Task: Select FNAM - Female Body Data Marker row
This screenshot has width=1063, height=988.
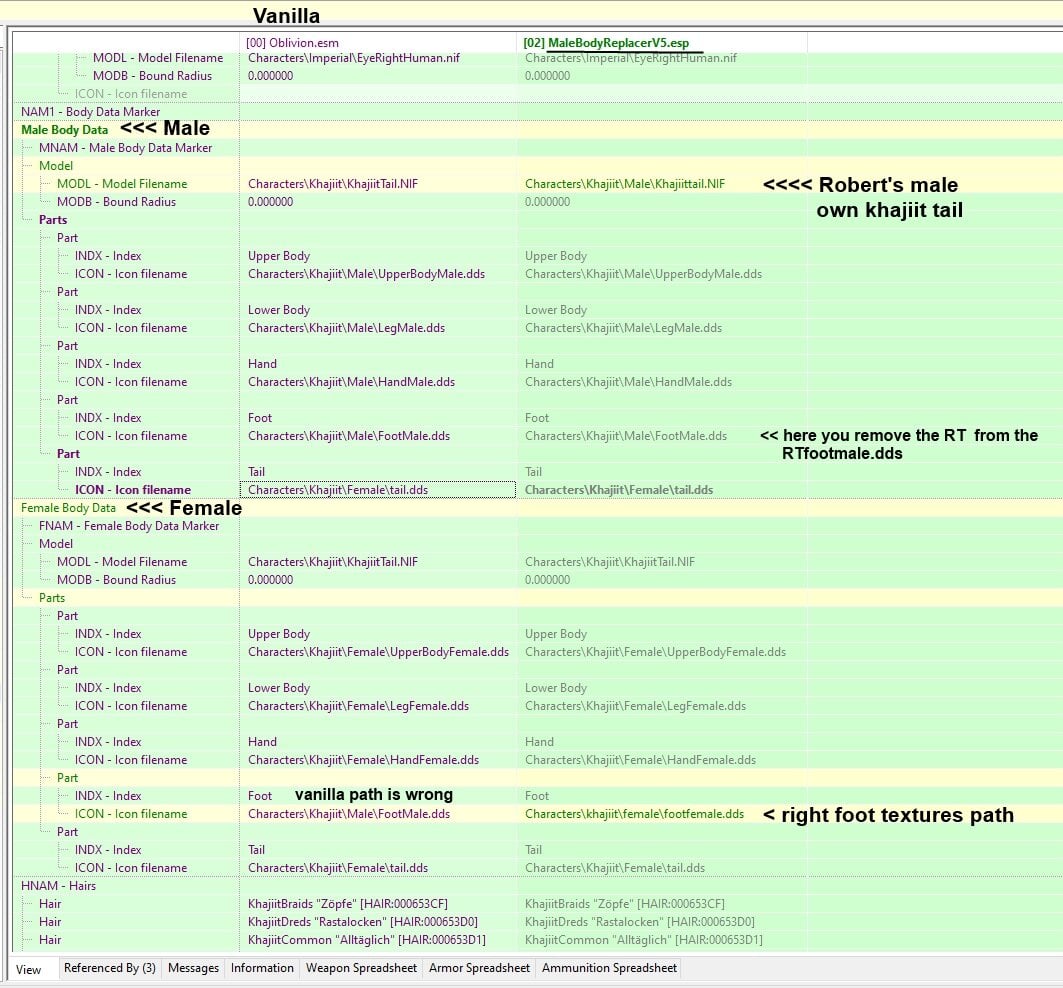Action: tap(129, 526)
